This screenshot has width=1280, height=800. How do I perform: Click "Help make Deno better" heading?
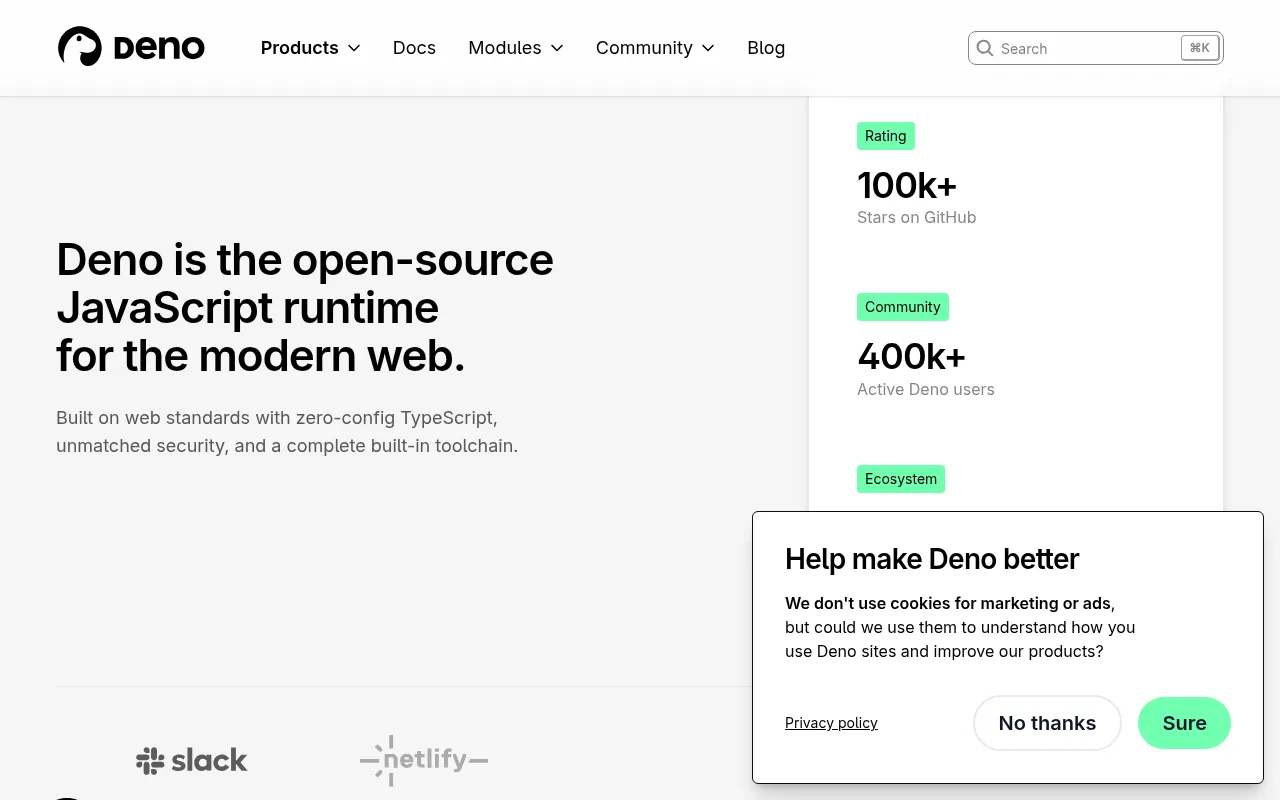932,559
